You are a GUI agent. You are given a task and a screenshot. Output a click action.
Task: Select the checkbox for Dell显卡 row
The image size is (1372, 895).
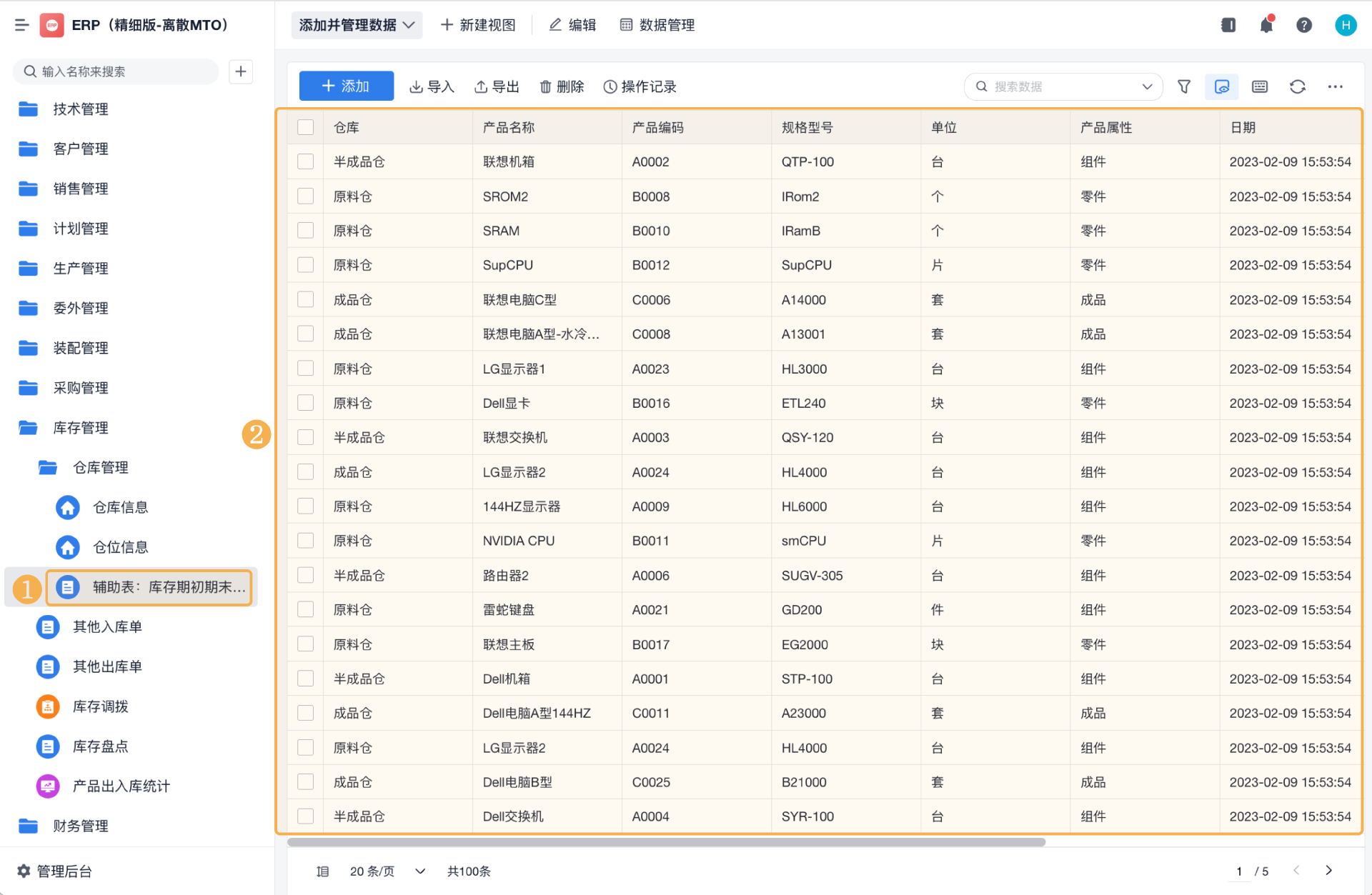click(x=306, y=403)
